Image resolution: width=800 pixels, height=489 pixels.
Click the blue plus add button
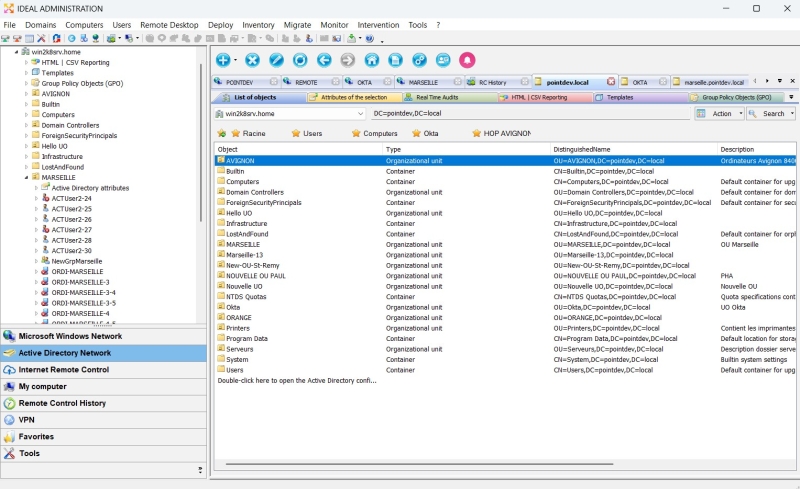click(222, 60)
